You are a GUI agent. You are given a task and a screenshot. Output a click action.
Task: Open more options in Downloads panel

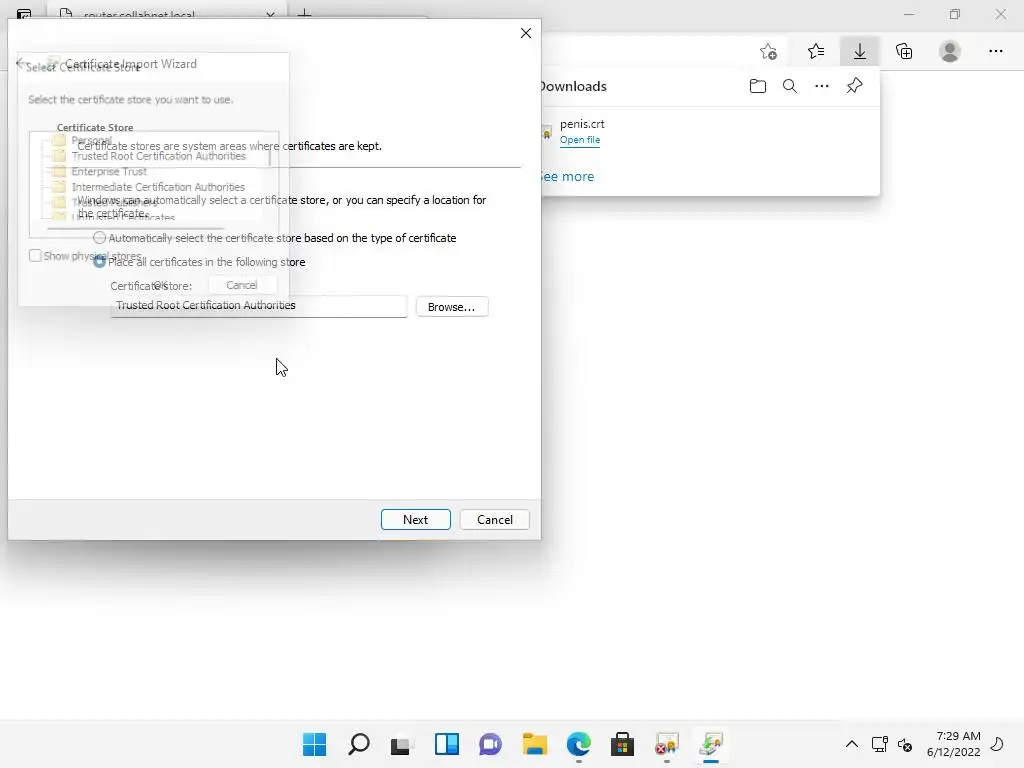click(822, 86)
